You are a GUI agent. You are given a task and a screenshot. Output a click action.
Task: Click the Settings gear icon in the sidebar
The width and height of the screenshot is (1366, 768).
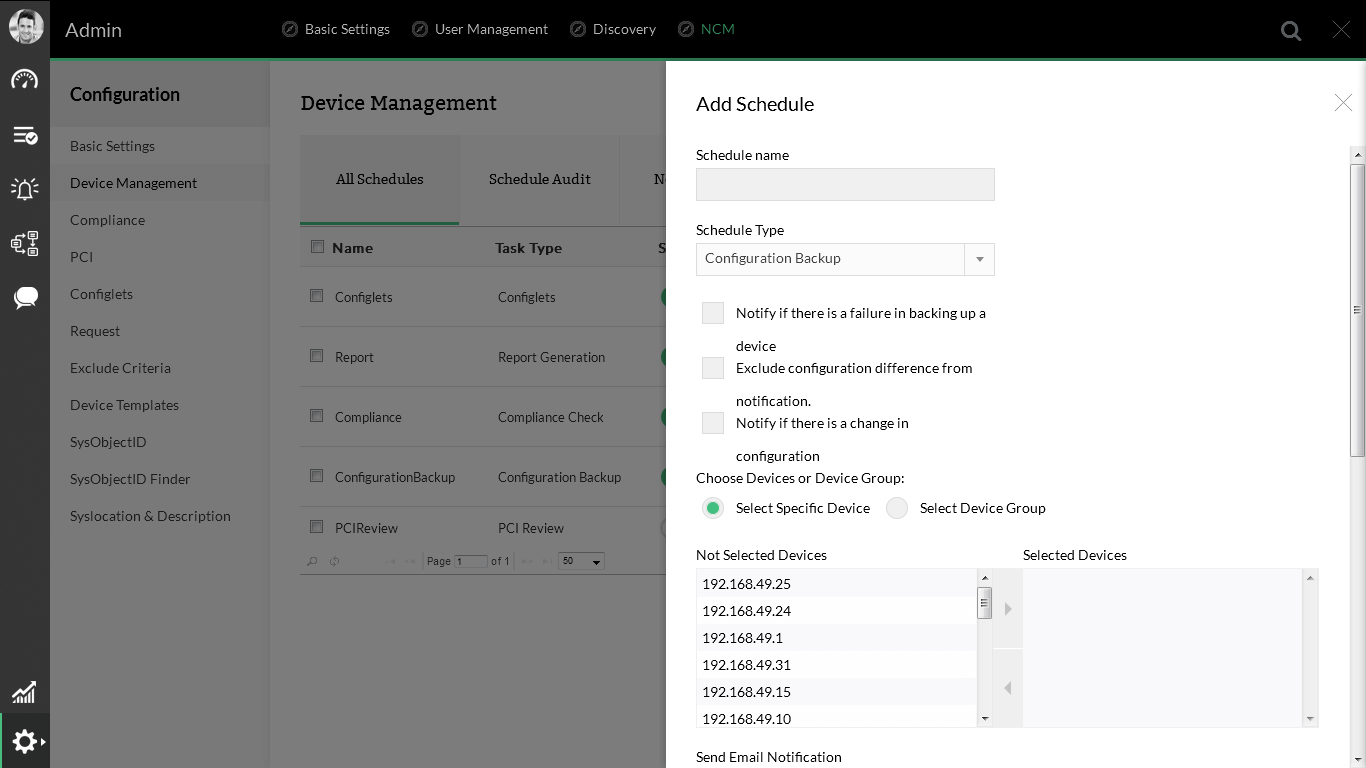tap(22, 741)
